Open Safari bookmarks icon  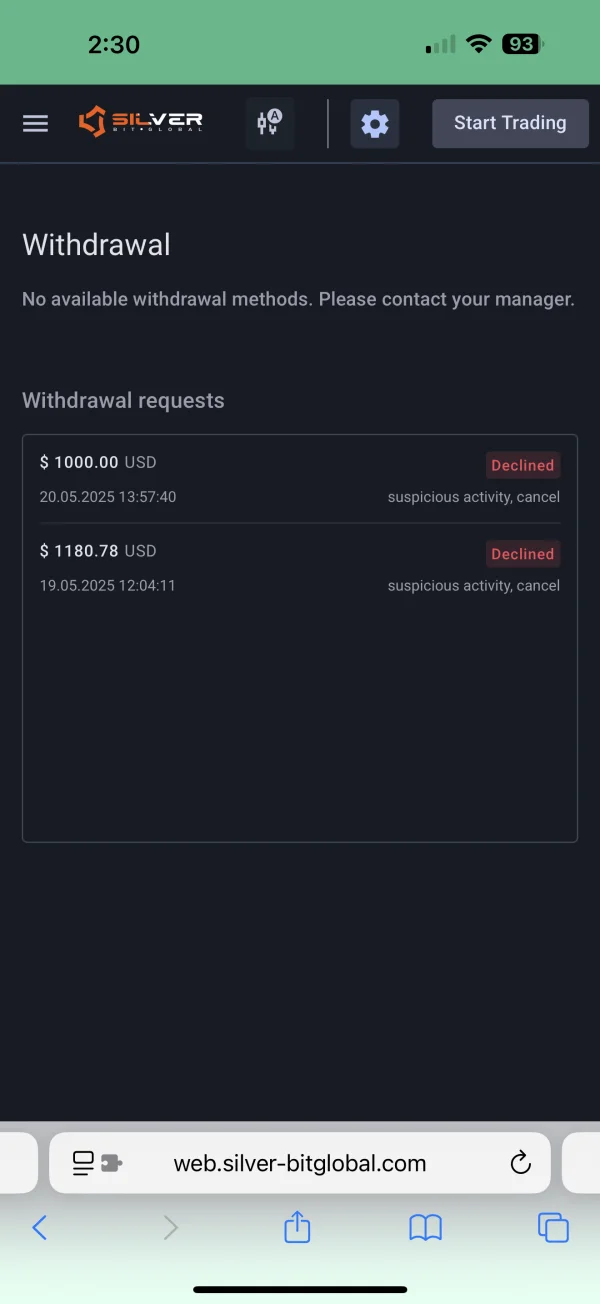(426, 1227)
